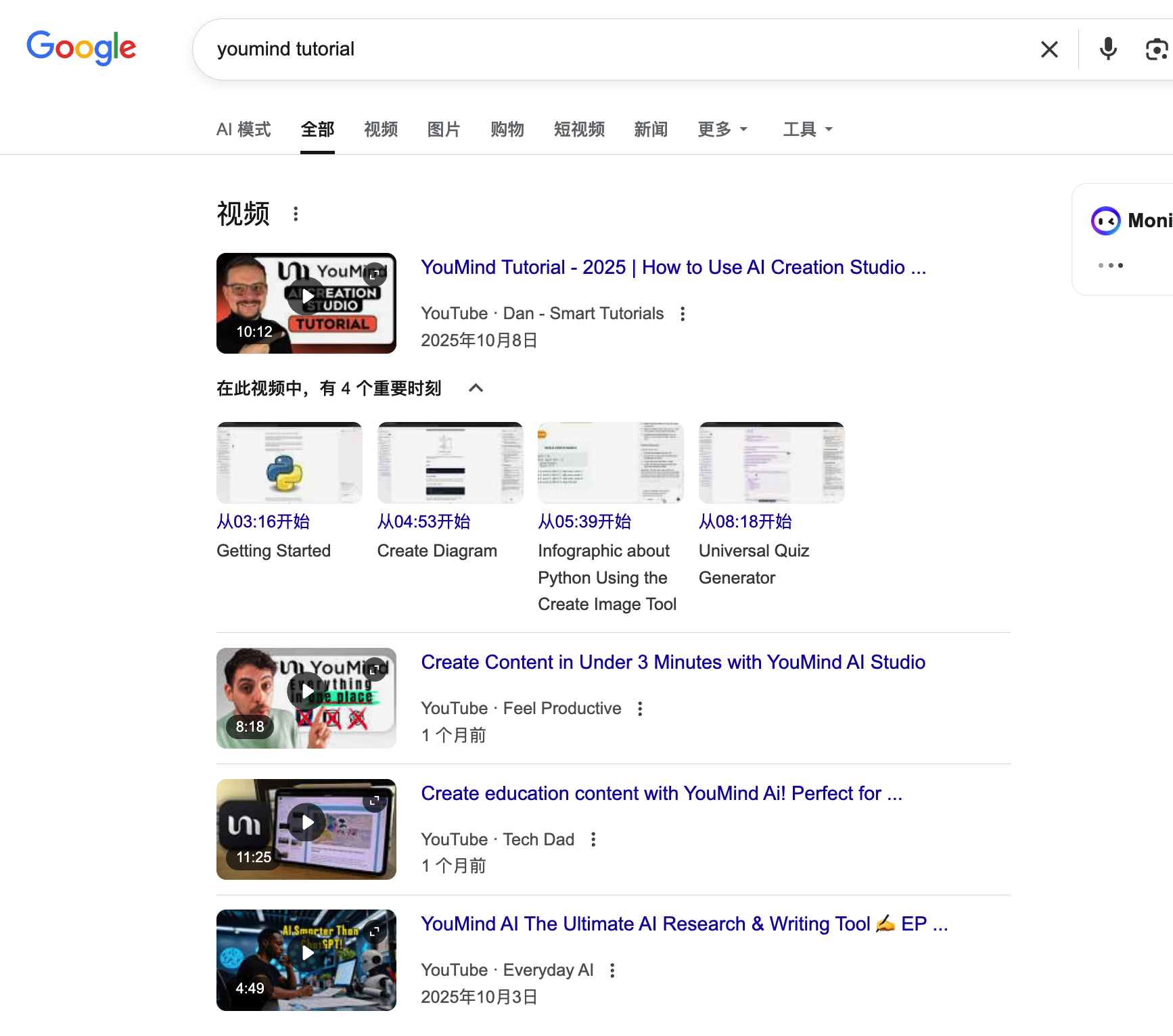Start voice search with microphone icon
The image size is (1173, 1036).
[1108, 49]
